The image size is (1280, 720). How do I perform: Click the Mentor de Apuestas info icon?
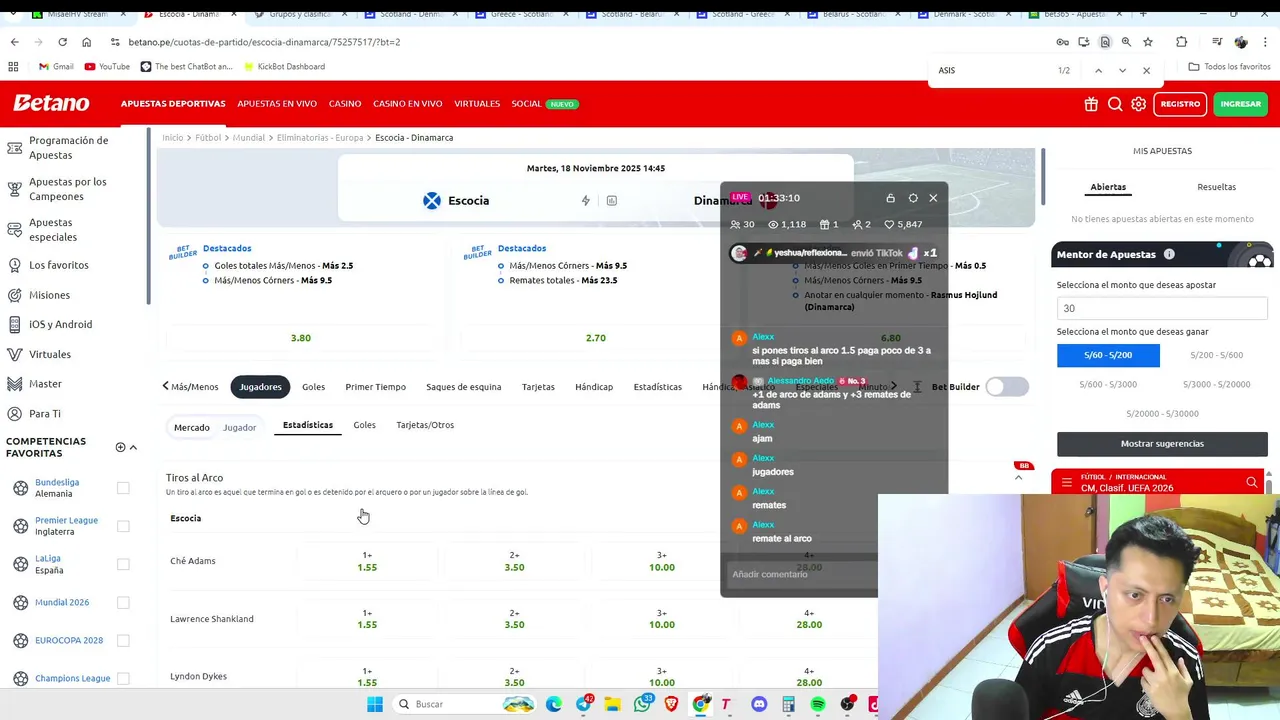pyautogui.click(x=1169, y=254)
